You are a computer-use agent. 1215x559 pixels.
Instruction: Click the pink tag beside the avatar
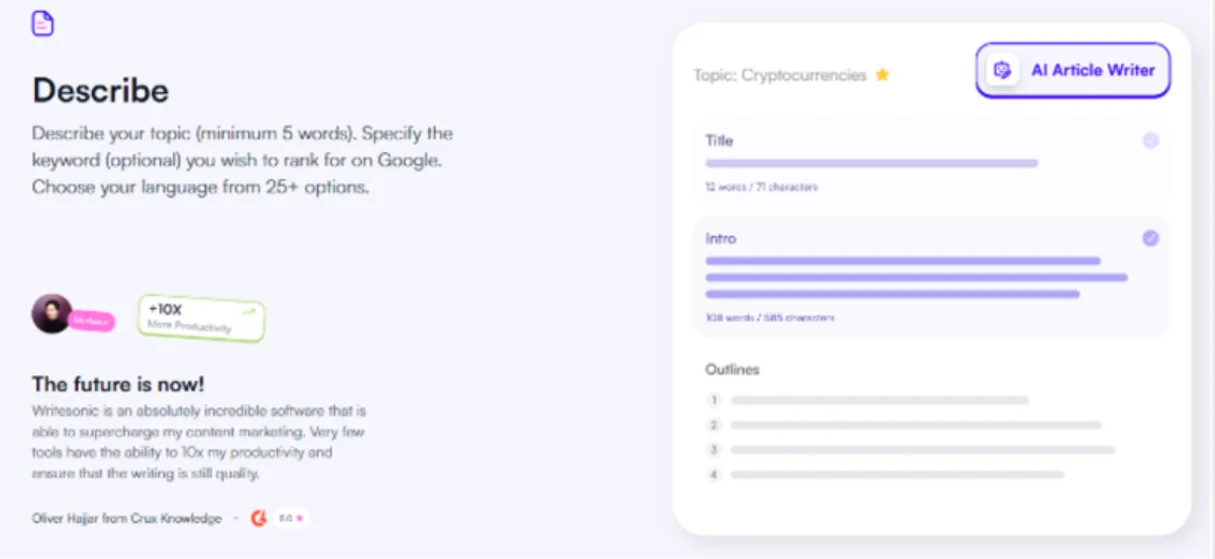(x=92, y=321)
